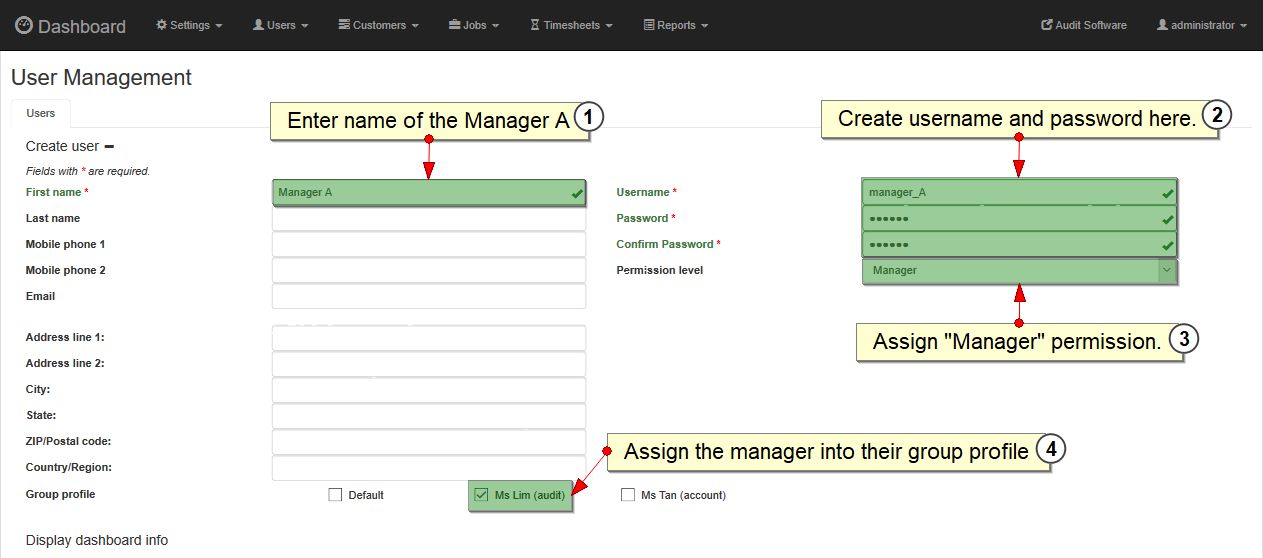Click the Users person icon
Screen dimensions: 1263x558
258,25
